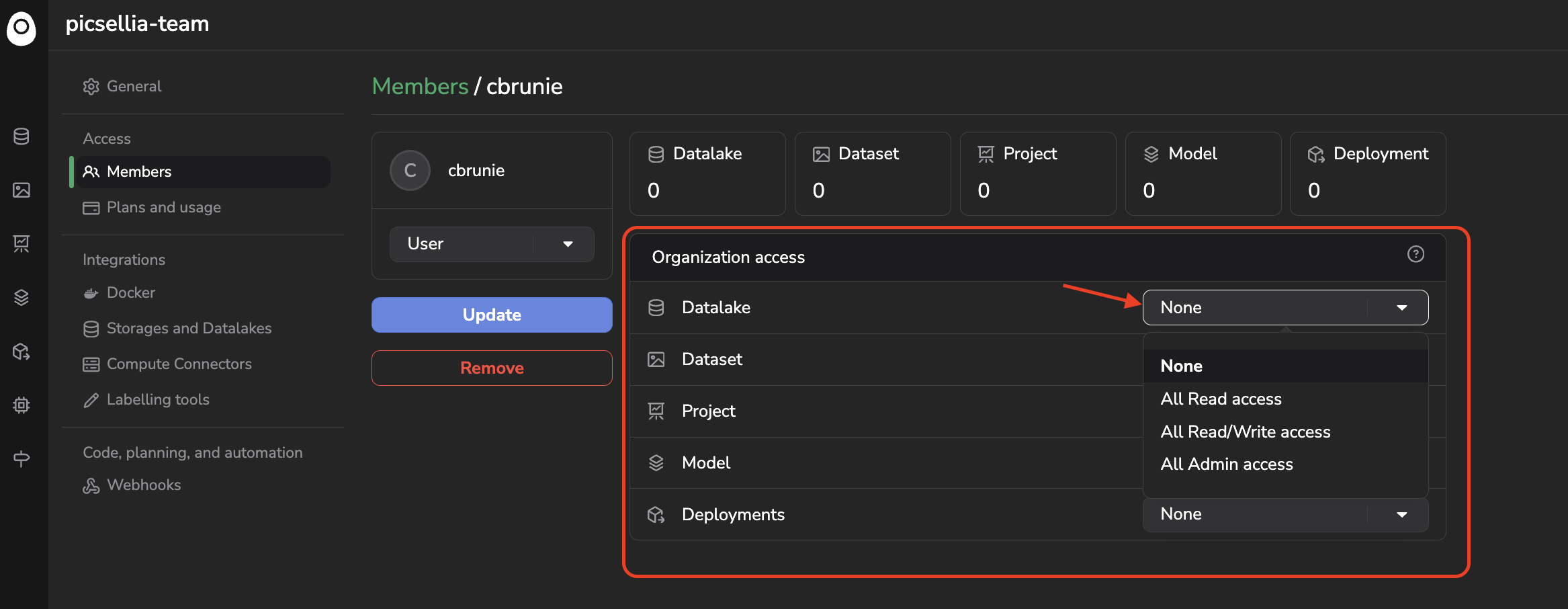
Task: Click the Picsellia logo icon
Action: (21, 28)
